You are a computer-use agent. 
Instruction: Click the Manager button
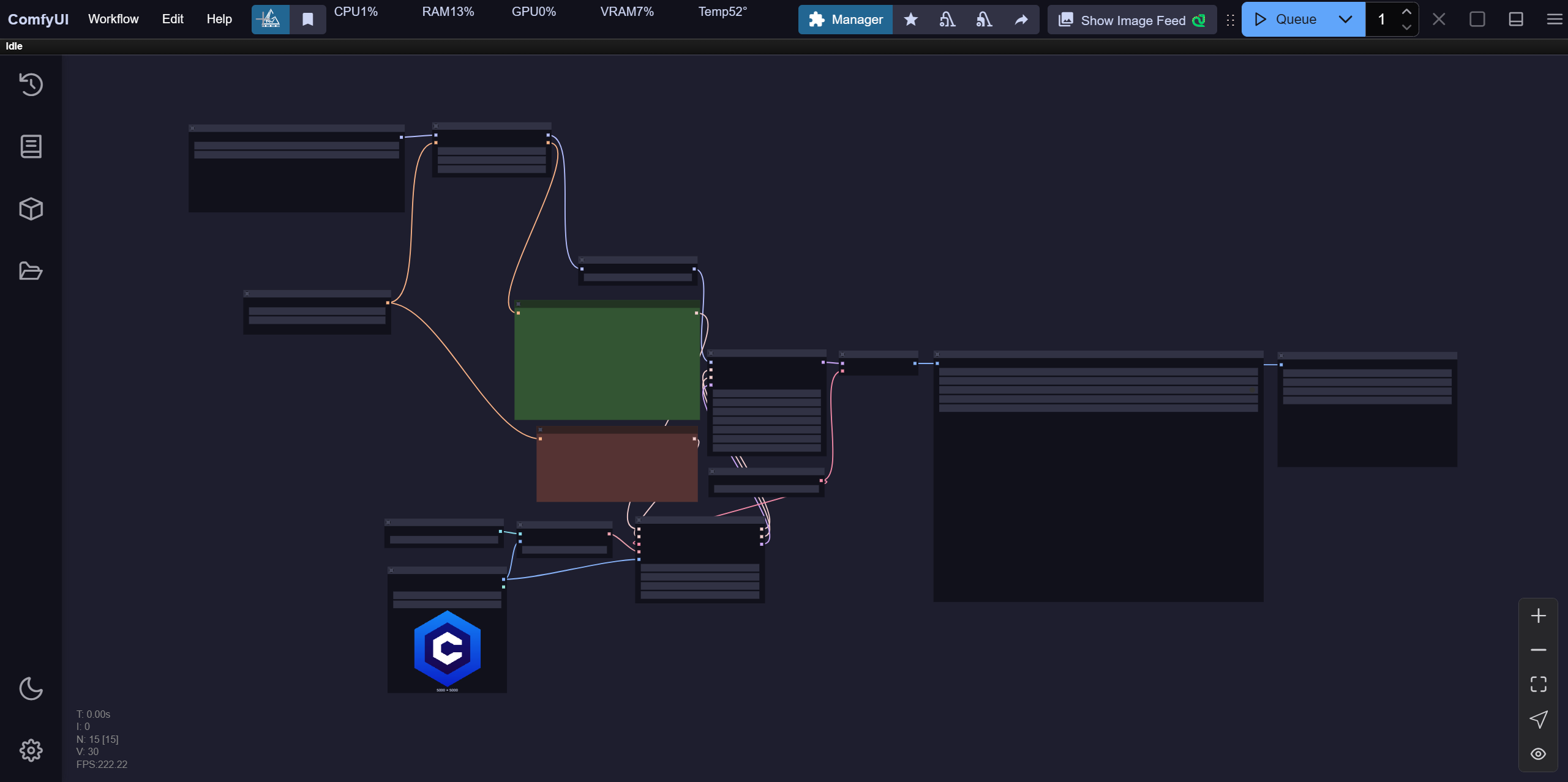click(x=846, y=20)
